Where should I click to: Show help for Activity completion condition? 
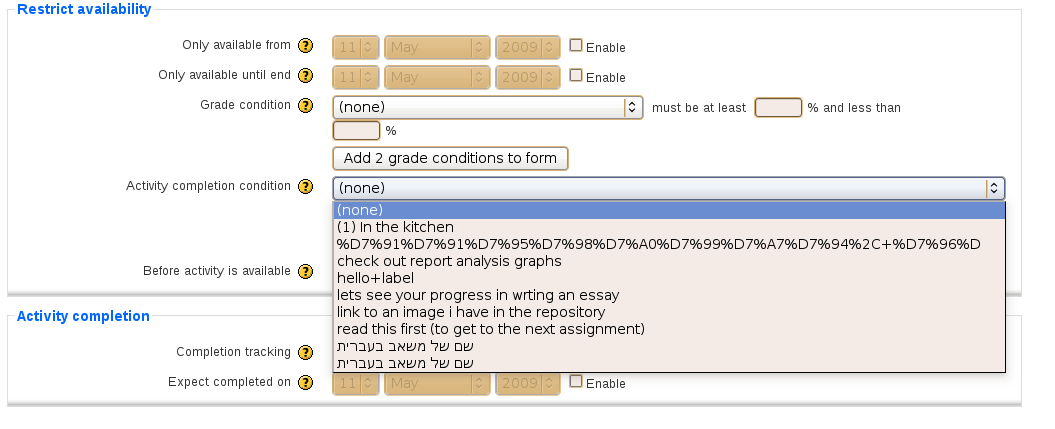(x=305, y=186)
